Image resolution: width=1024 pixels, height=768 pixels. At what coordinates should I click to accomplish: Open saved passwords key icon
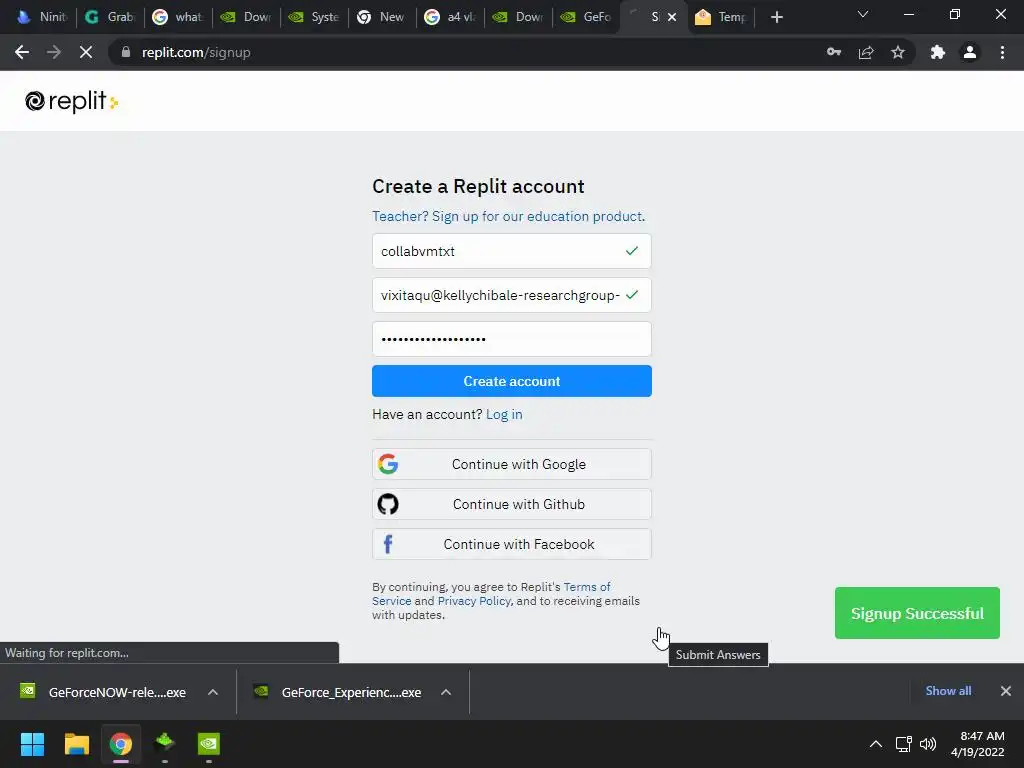(x=833, y=52)
